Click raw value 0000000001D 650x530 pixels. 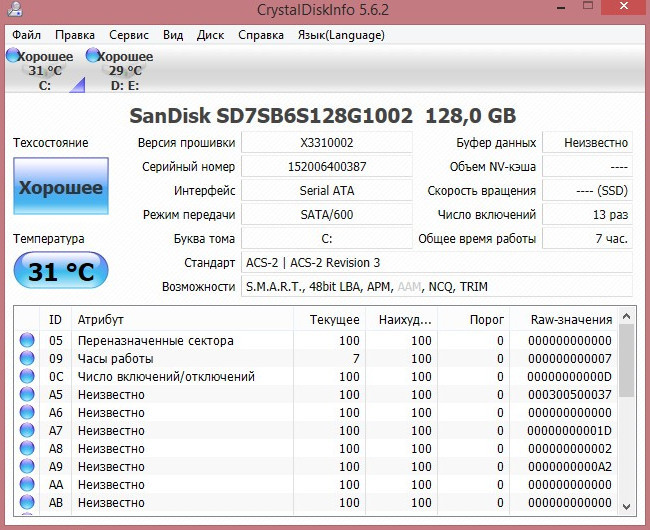point(569,431)
